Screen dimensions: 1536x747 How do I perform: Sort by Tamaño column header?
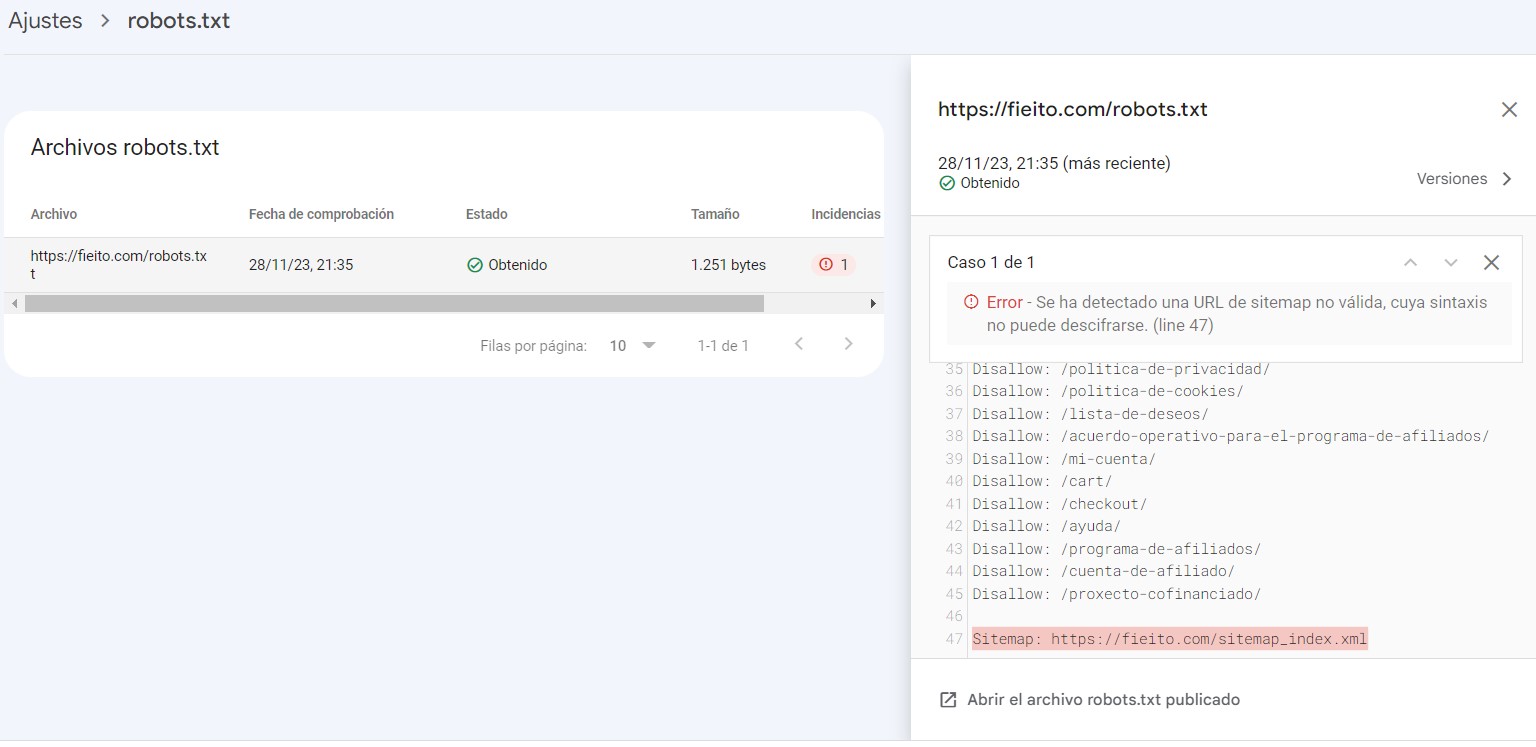coord(715,214)
